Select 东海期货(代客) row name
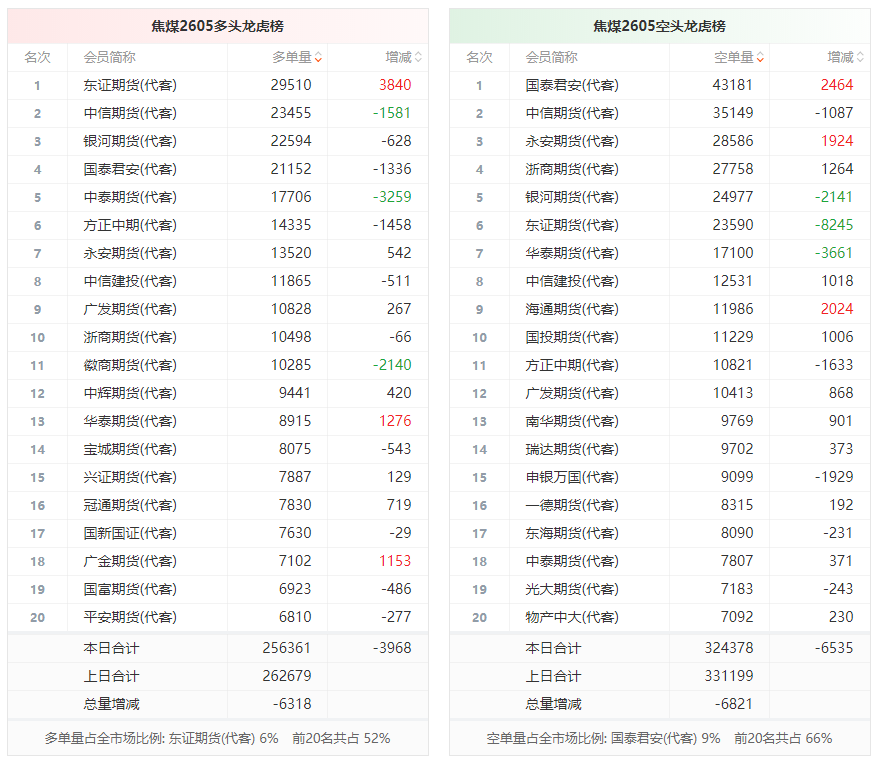This screenshot has height=762, width=878. coord(572,533)
